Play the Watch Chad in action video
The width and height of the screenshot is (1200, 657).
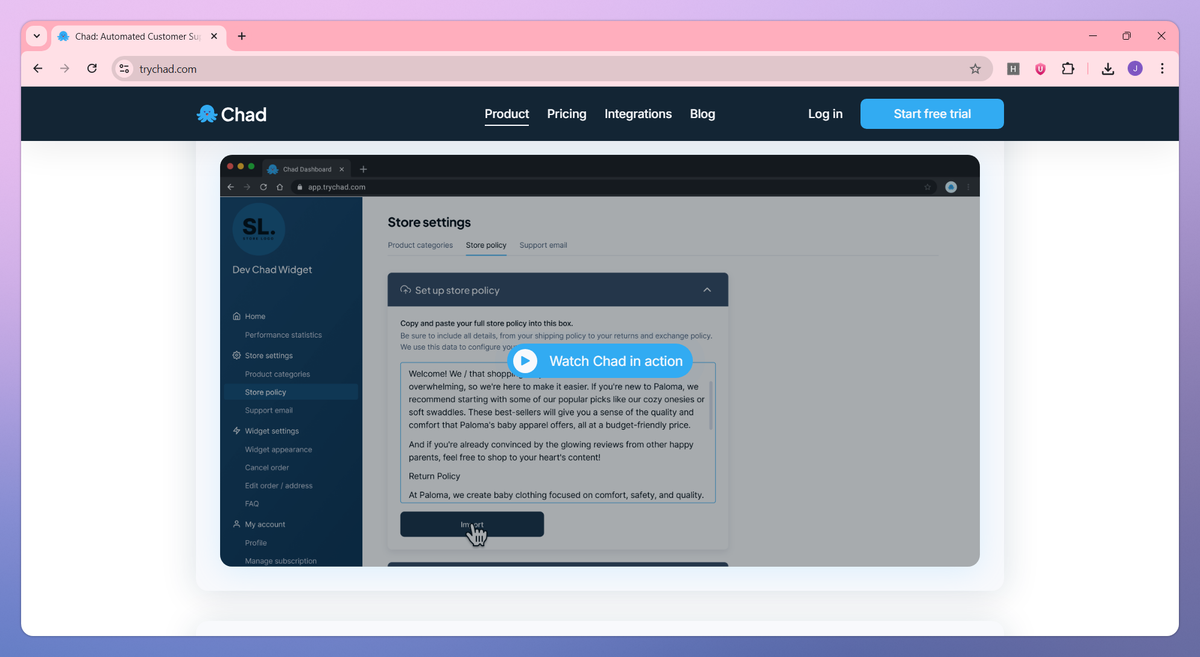(600, 361)
